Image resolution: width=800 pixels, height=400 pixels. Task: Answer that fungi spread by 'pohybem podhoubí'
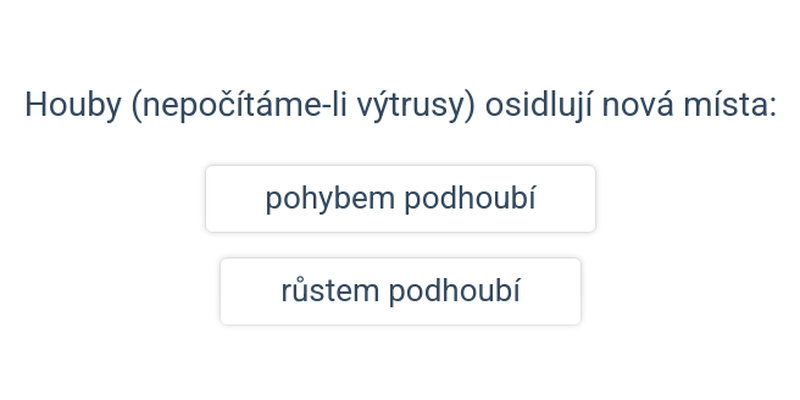(x=400, y=199)
